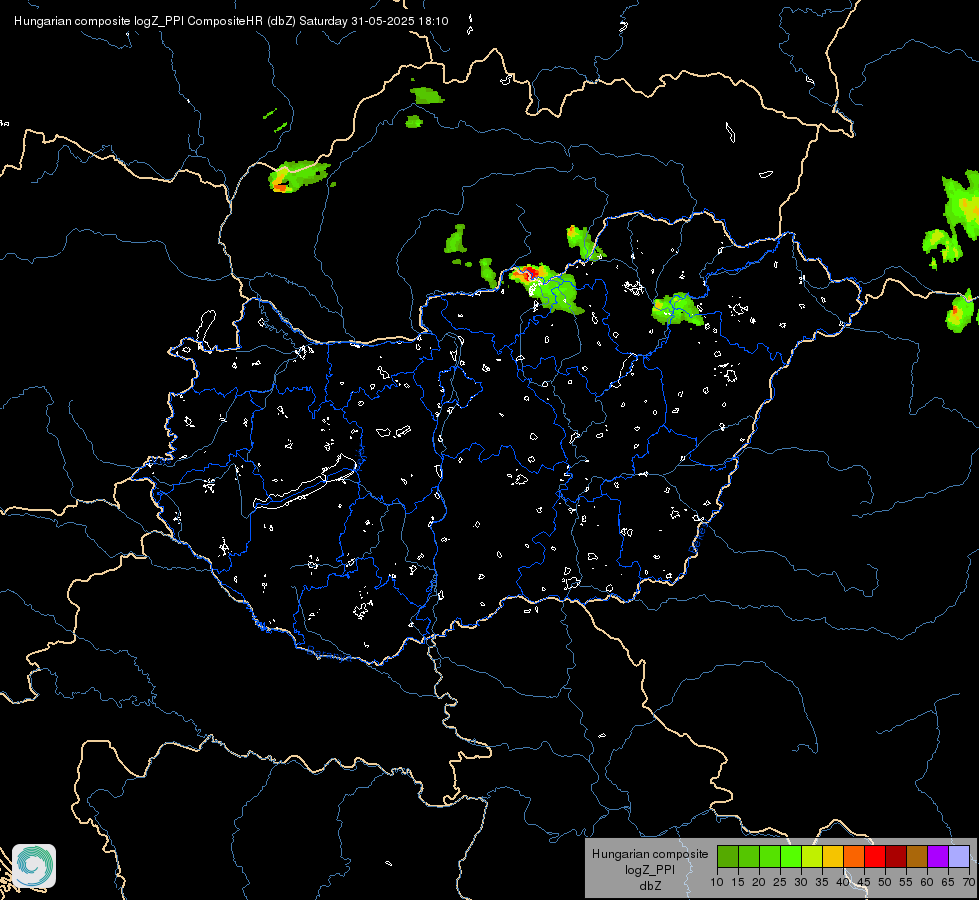Image resolution: width=979 pixels, height=900 pixels.
Task: Select the 35-40 dBZ yellow swatch
Action: click(x=833, y=856)
